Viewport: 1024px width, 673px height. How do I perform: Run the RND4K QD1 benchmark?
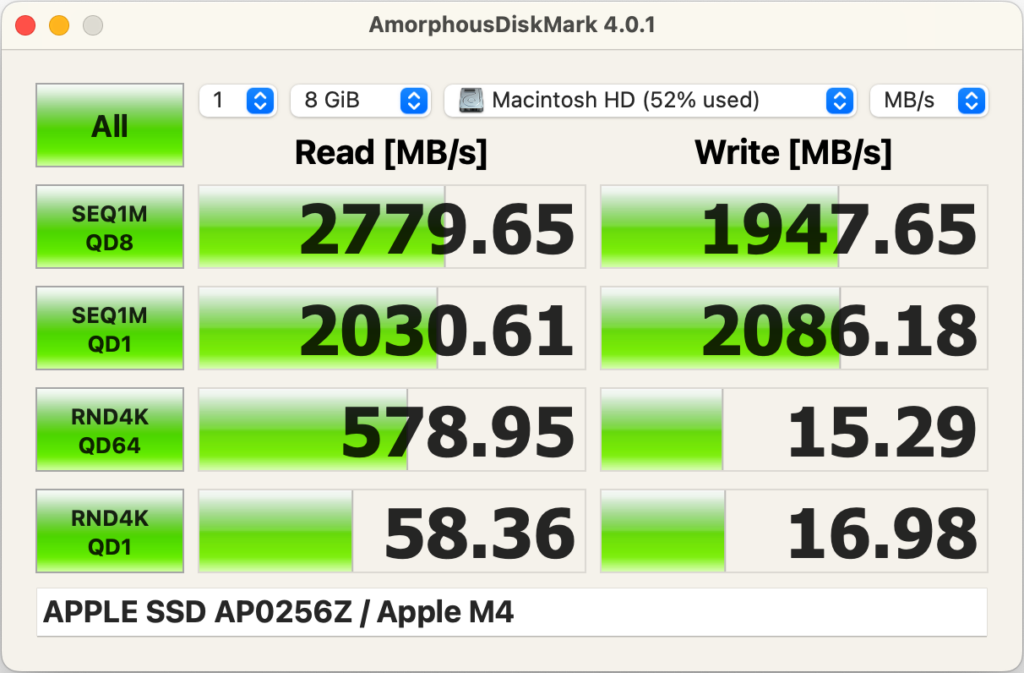110,531
